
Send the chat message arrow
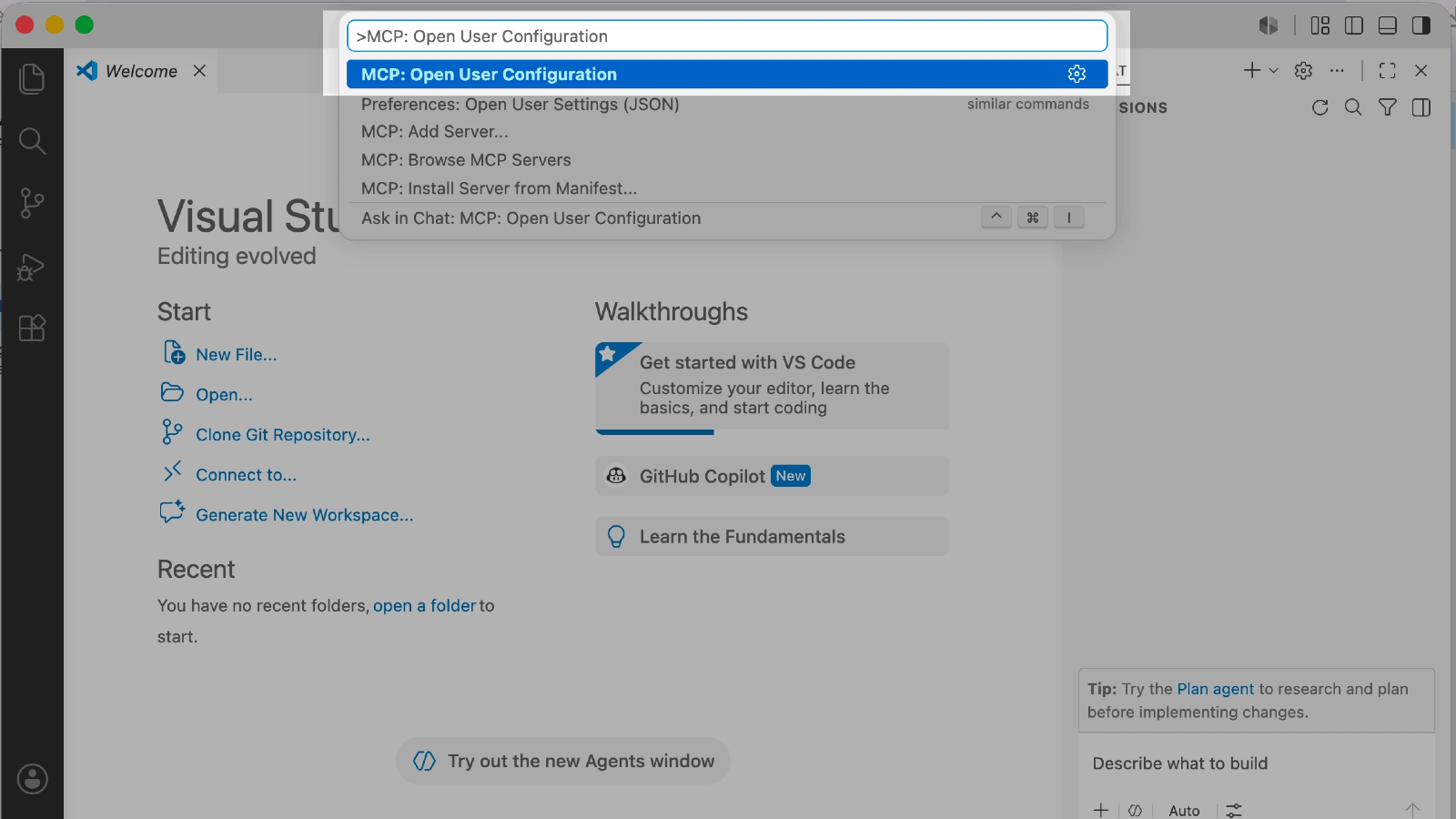pos(1412,810)
